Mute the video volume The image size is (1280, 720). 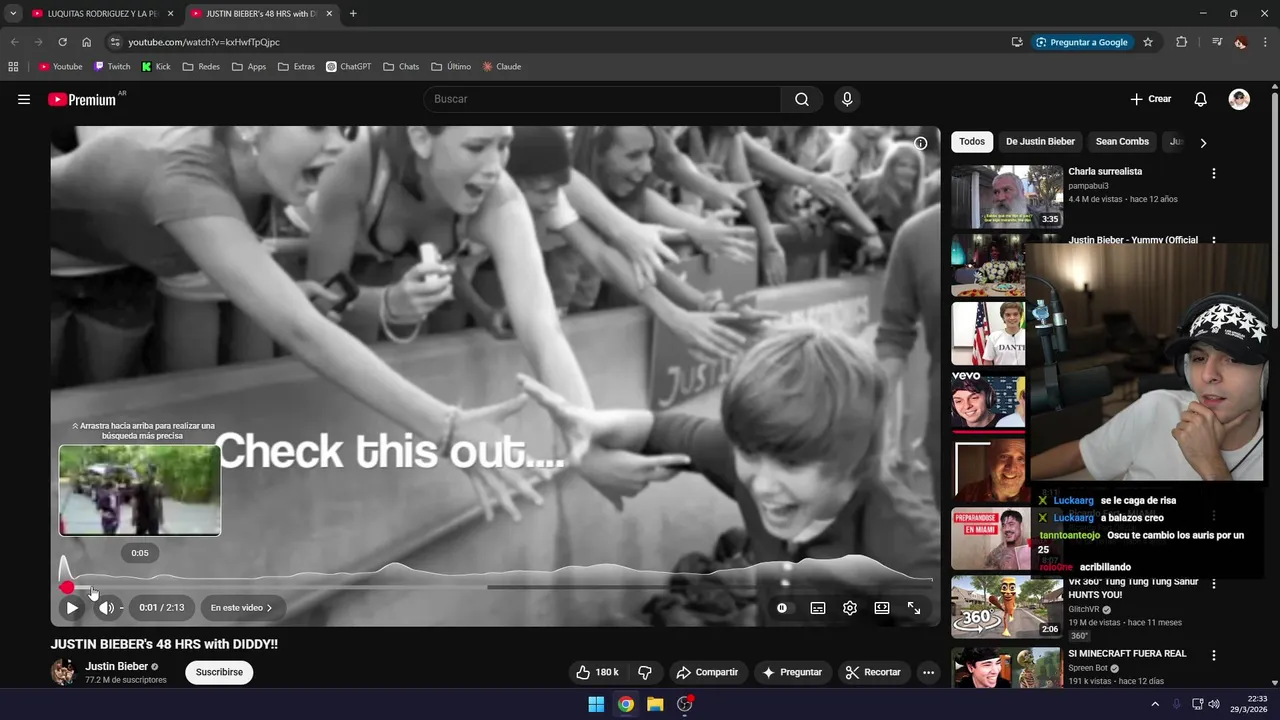(x=106, y=607)
